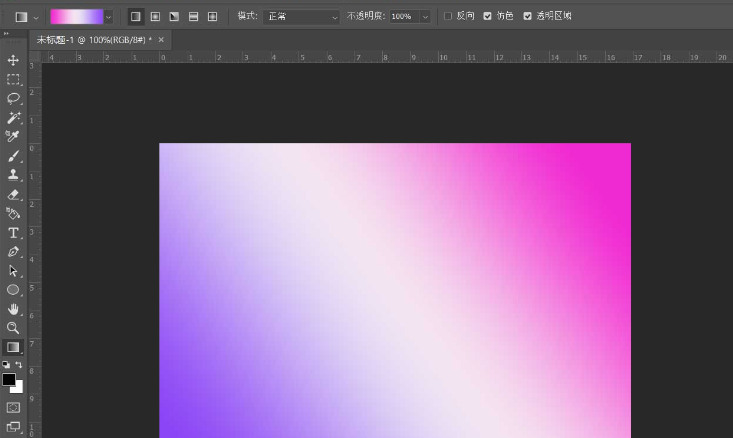This screenshot has height=438, width=733.
Task: Reset to default foreground and background colors
Action: [x=6, y=364]
